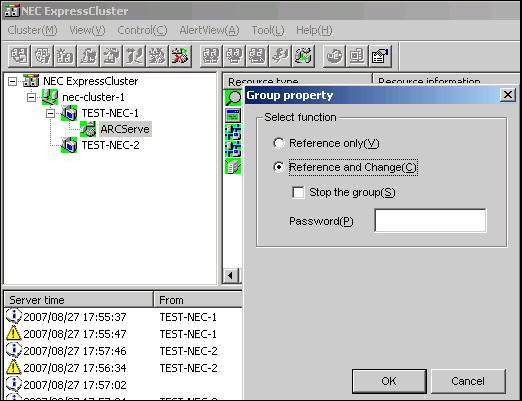522x401 pixels.
Task: Cancel the Group property dialog
Action: (468, 381)
